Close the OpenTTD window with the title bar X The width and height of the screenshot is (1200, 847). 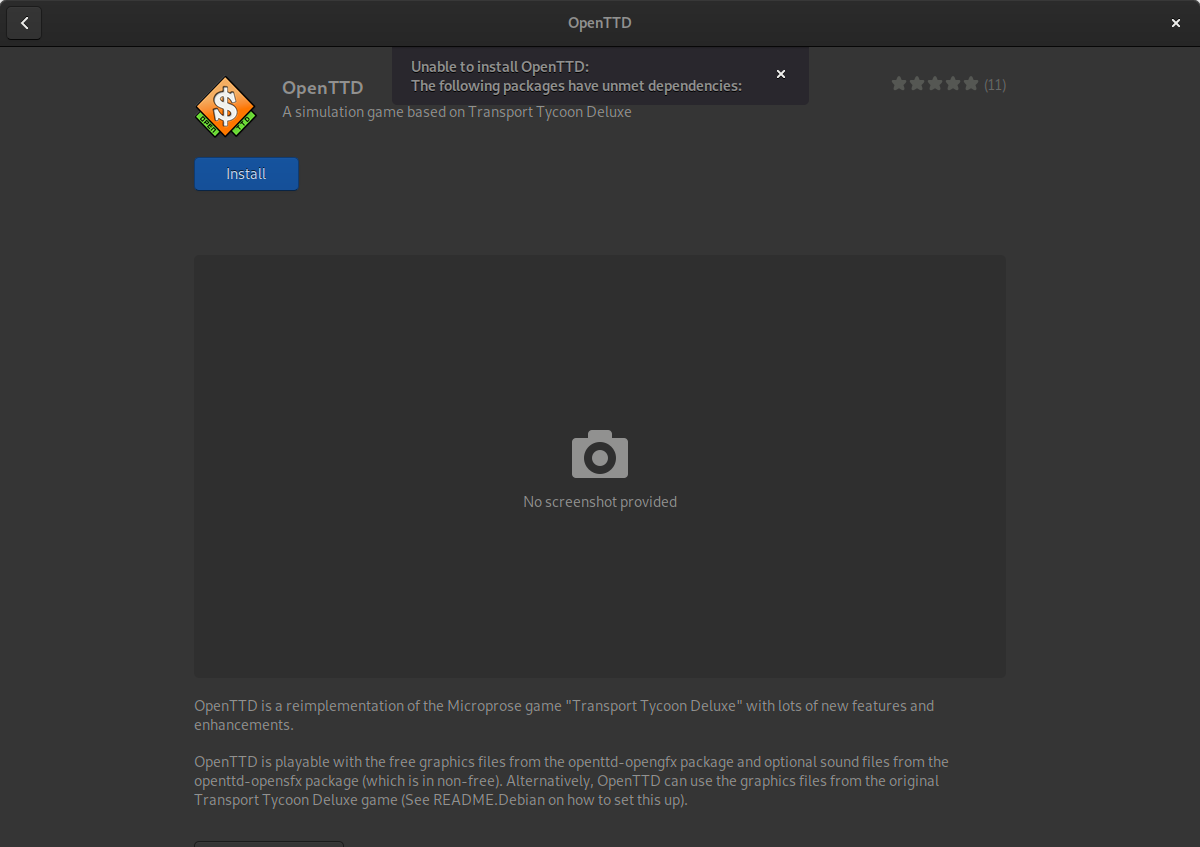[x=1176, y=23]
